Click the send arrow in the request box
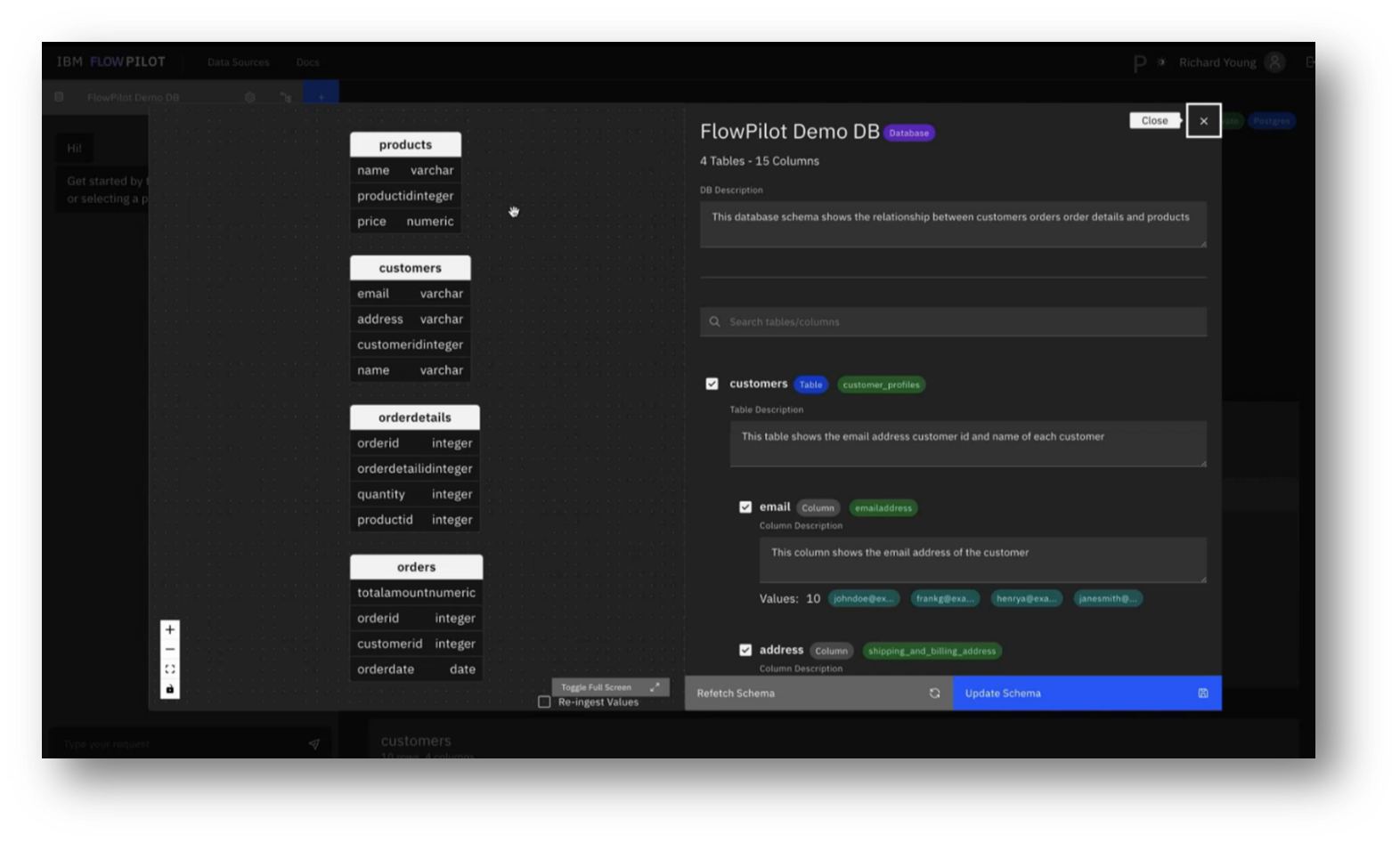The image size is (1400, 843). click(313, 744)
